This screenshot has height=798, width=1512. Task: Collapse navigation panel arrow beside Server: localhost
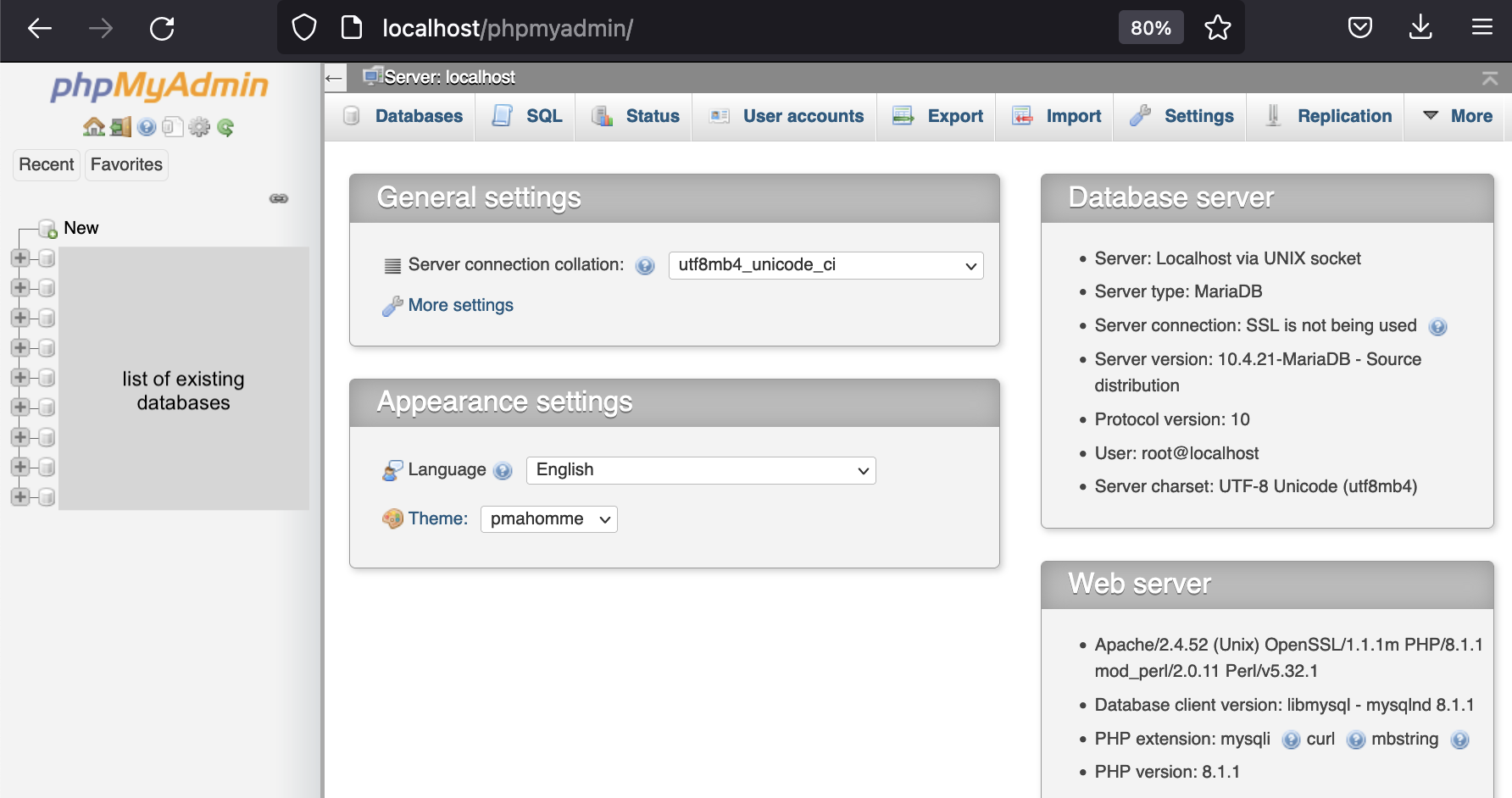point(334,79)
